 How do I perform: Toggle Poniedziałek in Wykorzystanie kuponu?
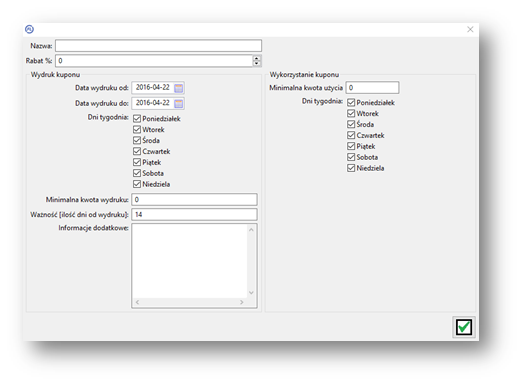point(351,102)
